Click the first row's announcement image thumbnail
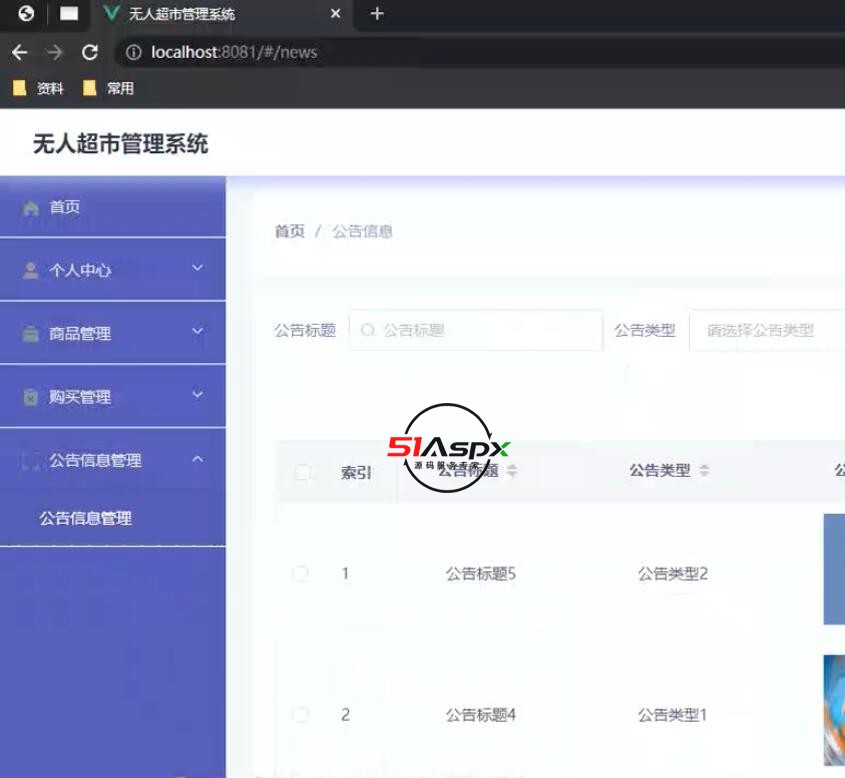This screenshot has width=845, height=778. [834, 568]
